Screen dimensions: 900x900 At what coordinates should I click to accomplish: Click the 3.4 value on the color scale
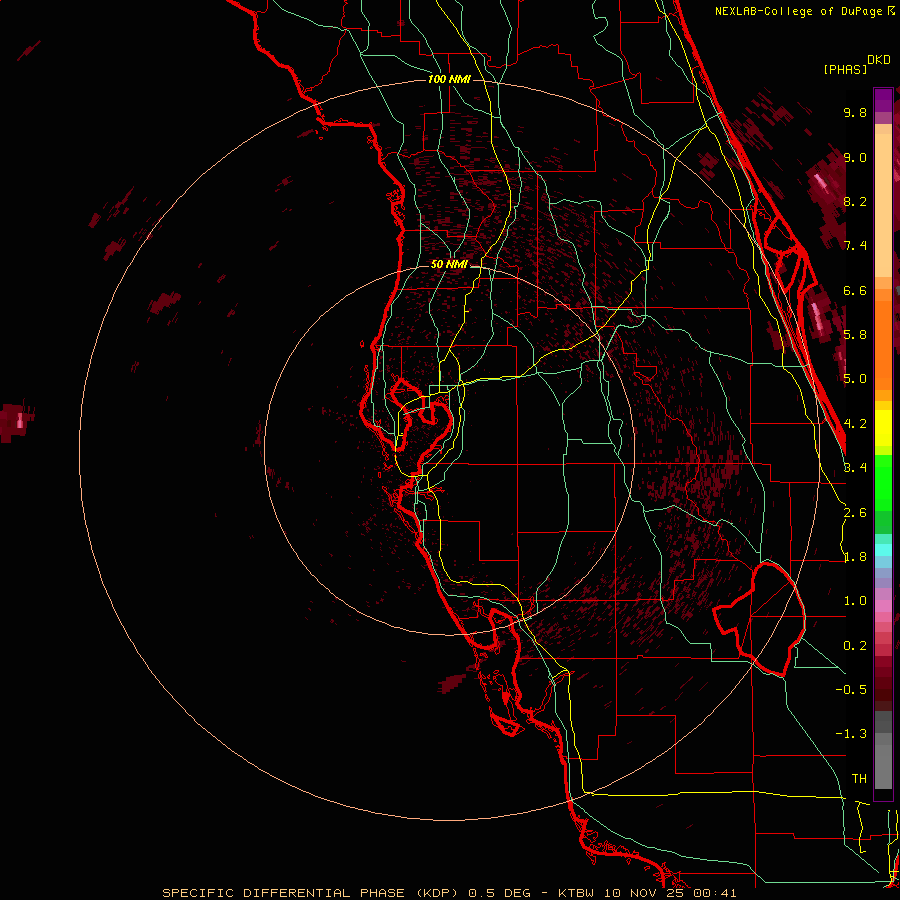click(855, 468)
